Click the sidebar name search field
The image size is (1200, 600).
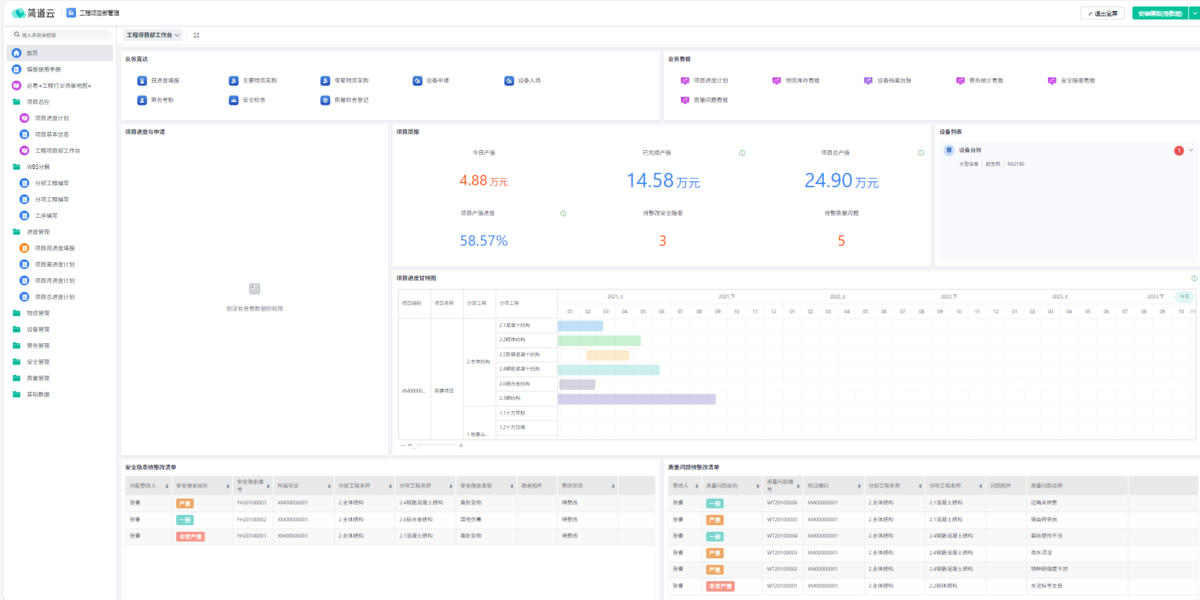(x=62, y=34)
